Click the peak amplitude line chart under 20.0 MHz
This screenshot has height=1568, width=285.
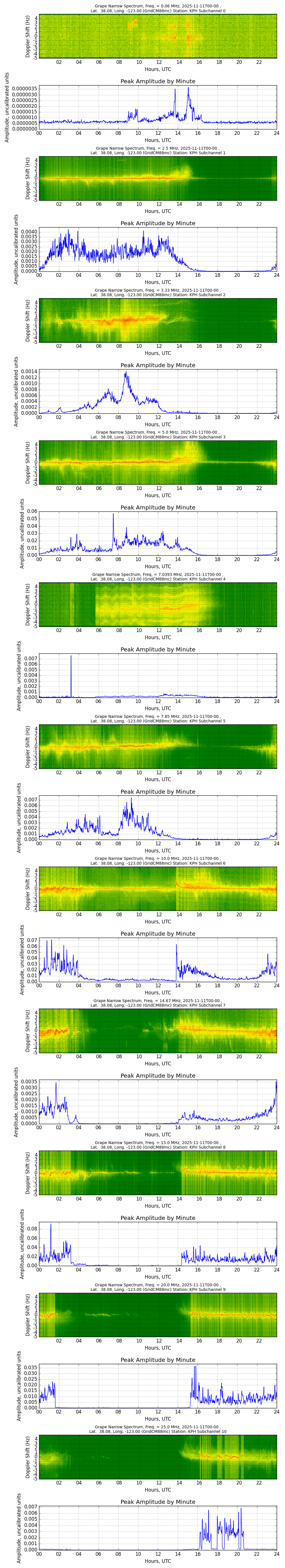click(x=158, y=1386)
